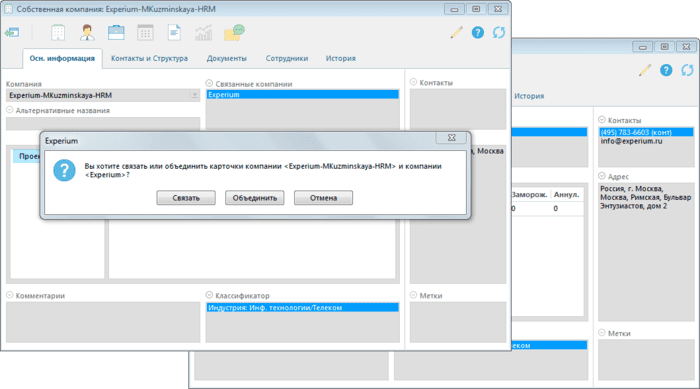This screenshot has width=700, height=389.
Task: Open the bar chart icon in toolbar
Action: click(x=203, y=33)
